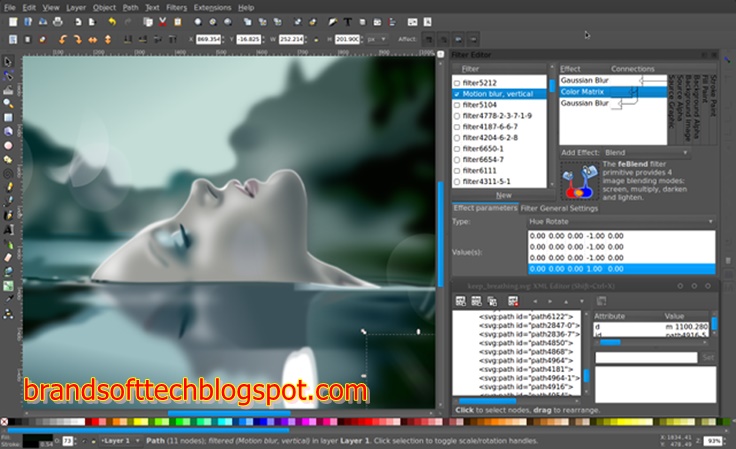
Task: Click the Undo arrow icon
Action: (112, 22)
